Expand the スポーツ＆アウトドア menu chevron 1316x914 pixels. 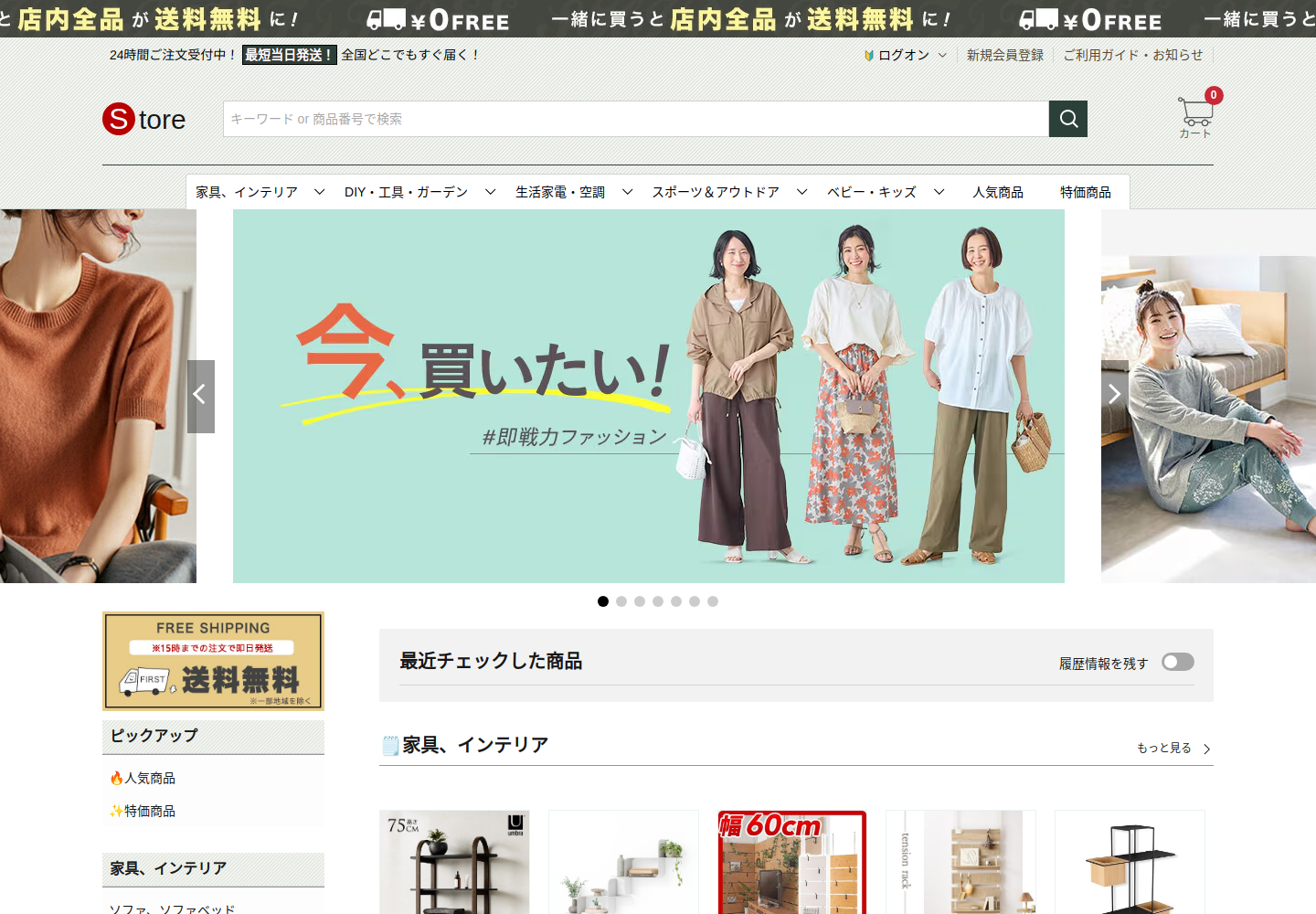[x=801, y=192]
